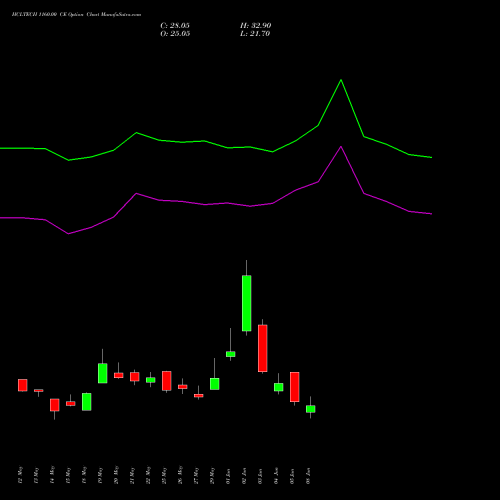Select the 02 Jun date label

coord(244,475)
